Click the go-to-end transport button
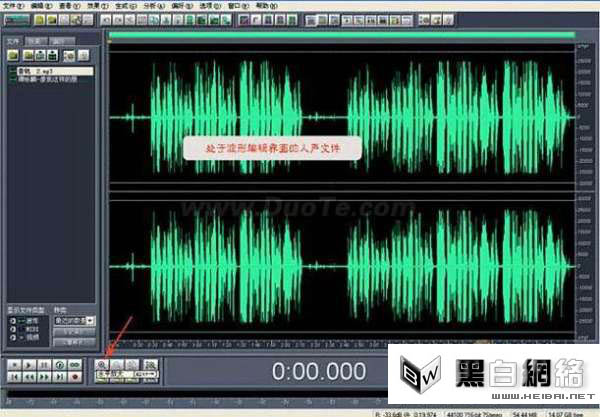Viewport: 600px width, 417px height. coord(60,377)
